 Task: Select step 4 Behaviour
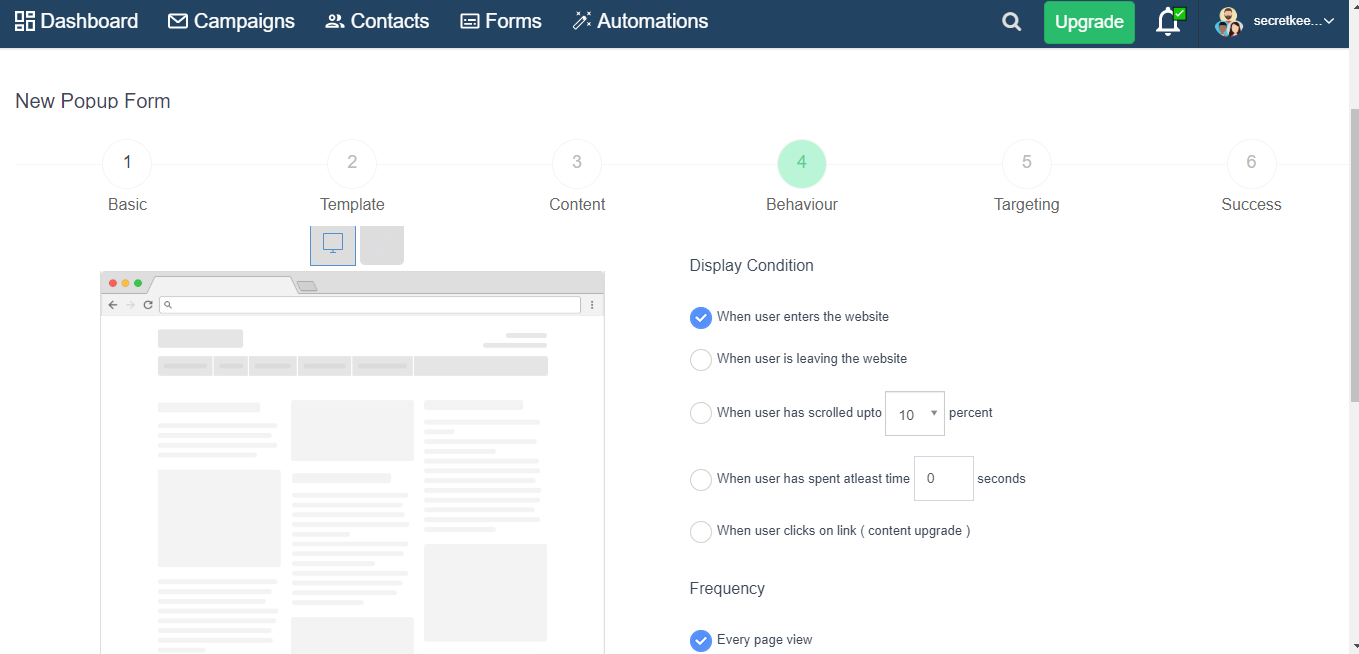[x=802, y=164]
